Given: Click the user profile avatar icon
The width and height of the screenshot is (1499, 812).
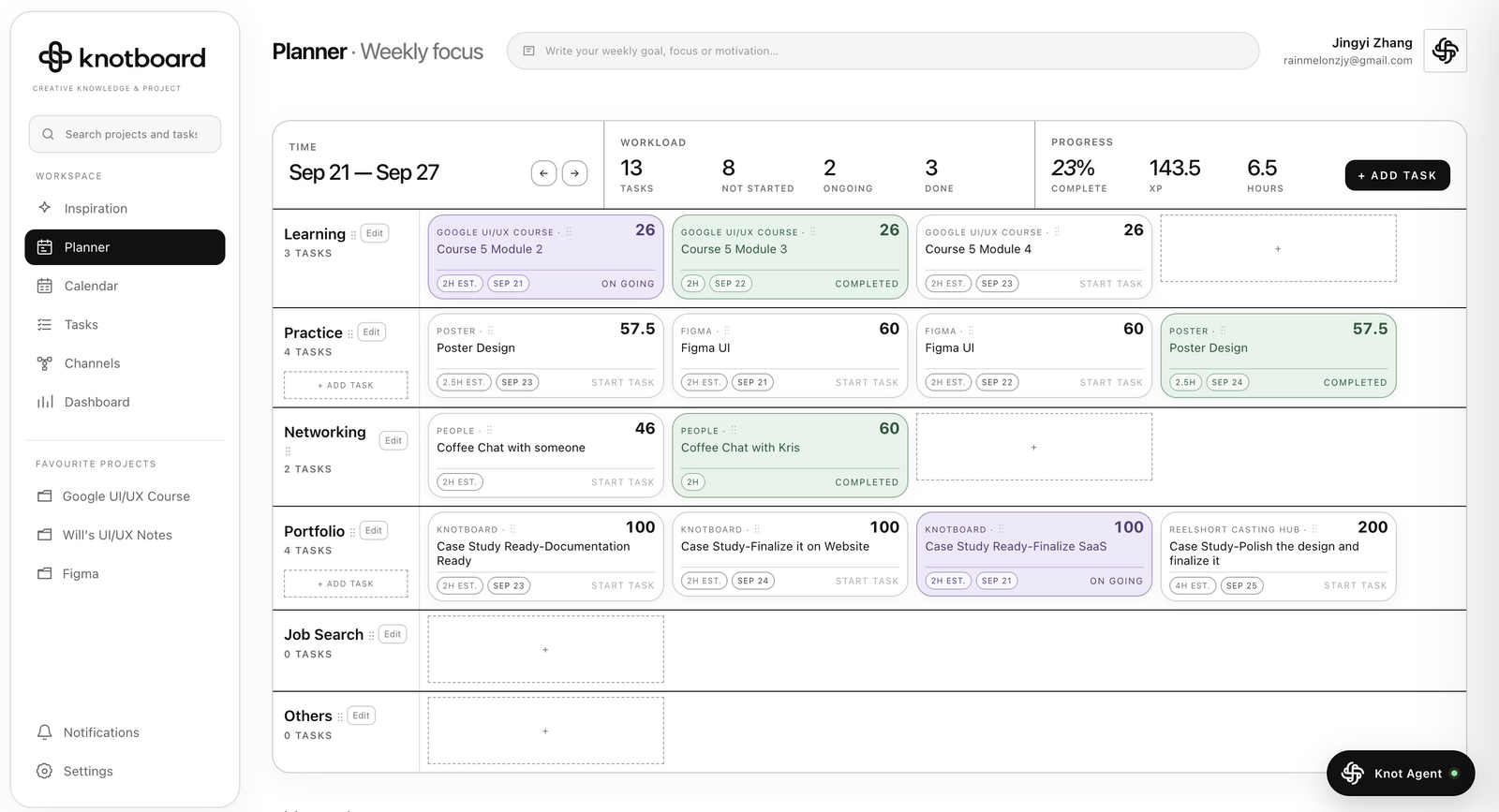Looking at the screenshot, I should pos(1445,51).
